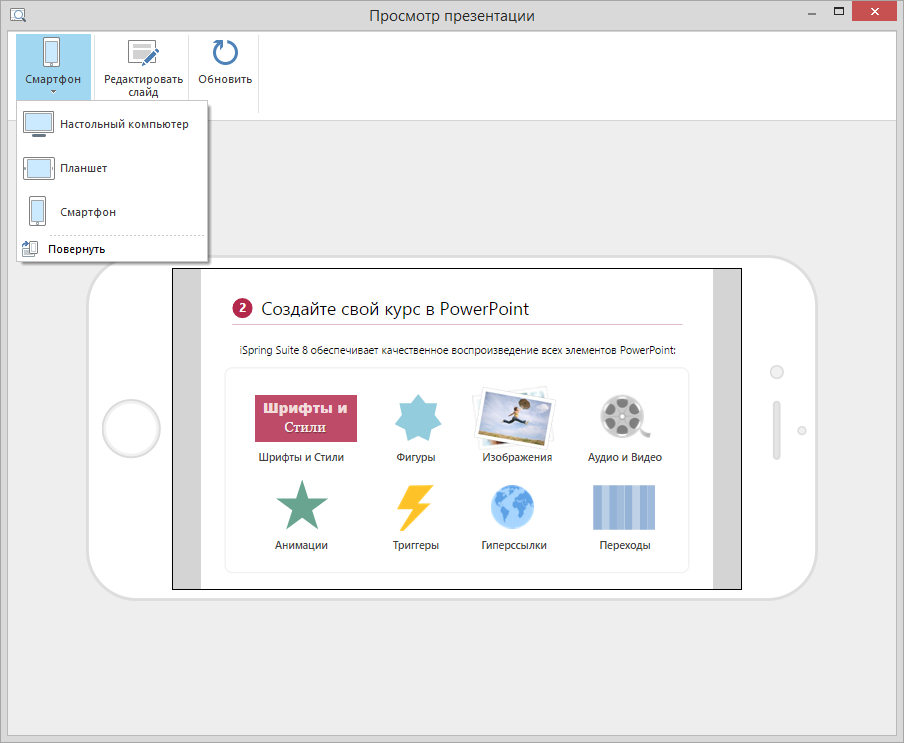
Task: Click the Гиперссылки globe icon
Action: click(x=513, y=507)
